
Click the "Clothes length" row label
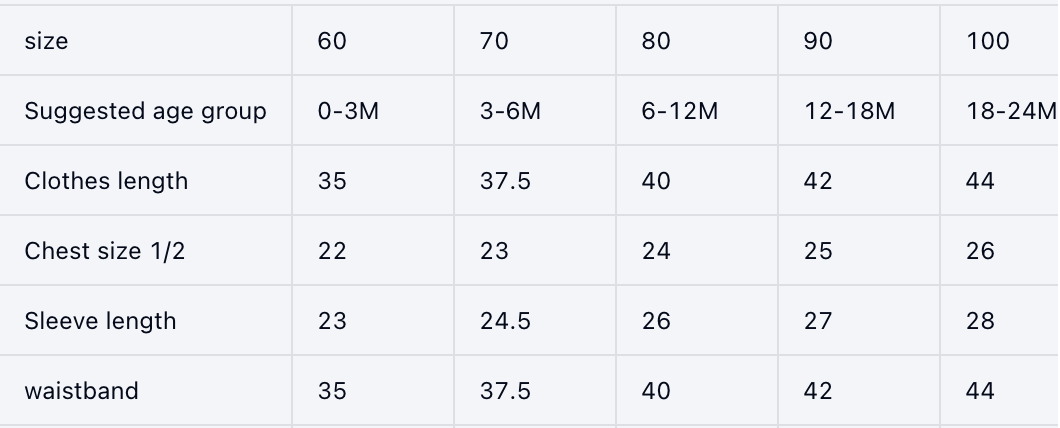(x=106, y=181)
